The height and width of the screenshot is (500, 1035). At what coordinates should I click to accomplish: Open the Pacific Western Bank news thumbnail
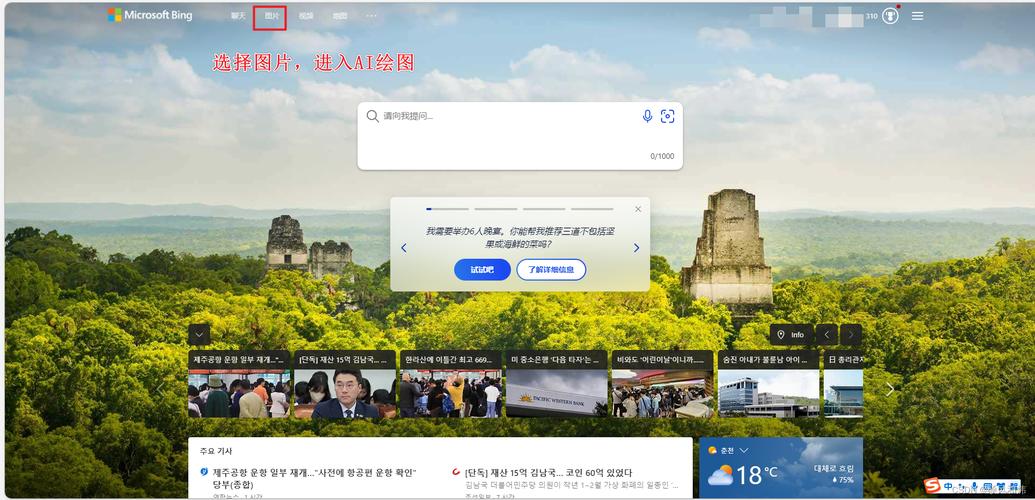point(557,393)
